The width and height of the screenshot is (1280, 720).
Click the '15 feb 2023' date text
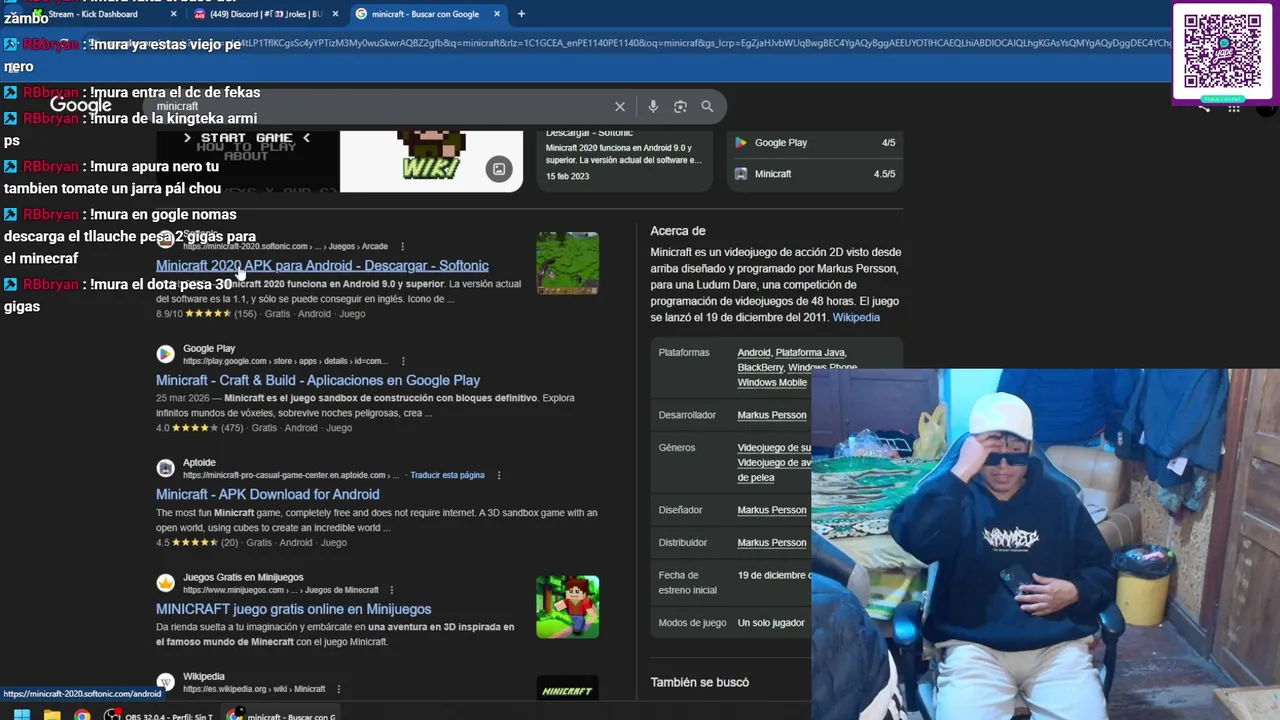(x=567, y=176)
